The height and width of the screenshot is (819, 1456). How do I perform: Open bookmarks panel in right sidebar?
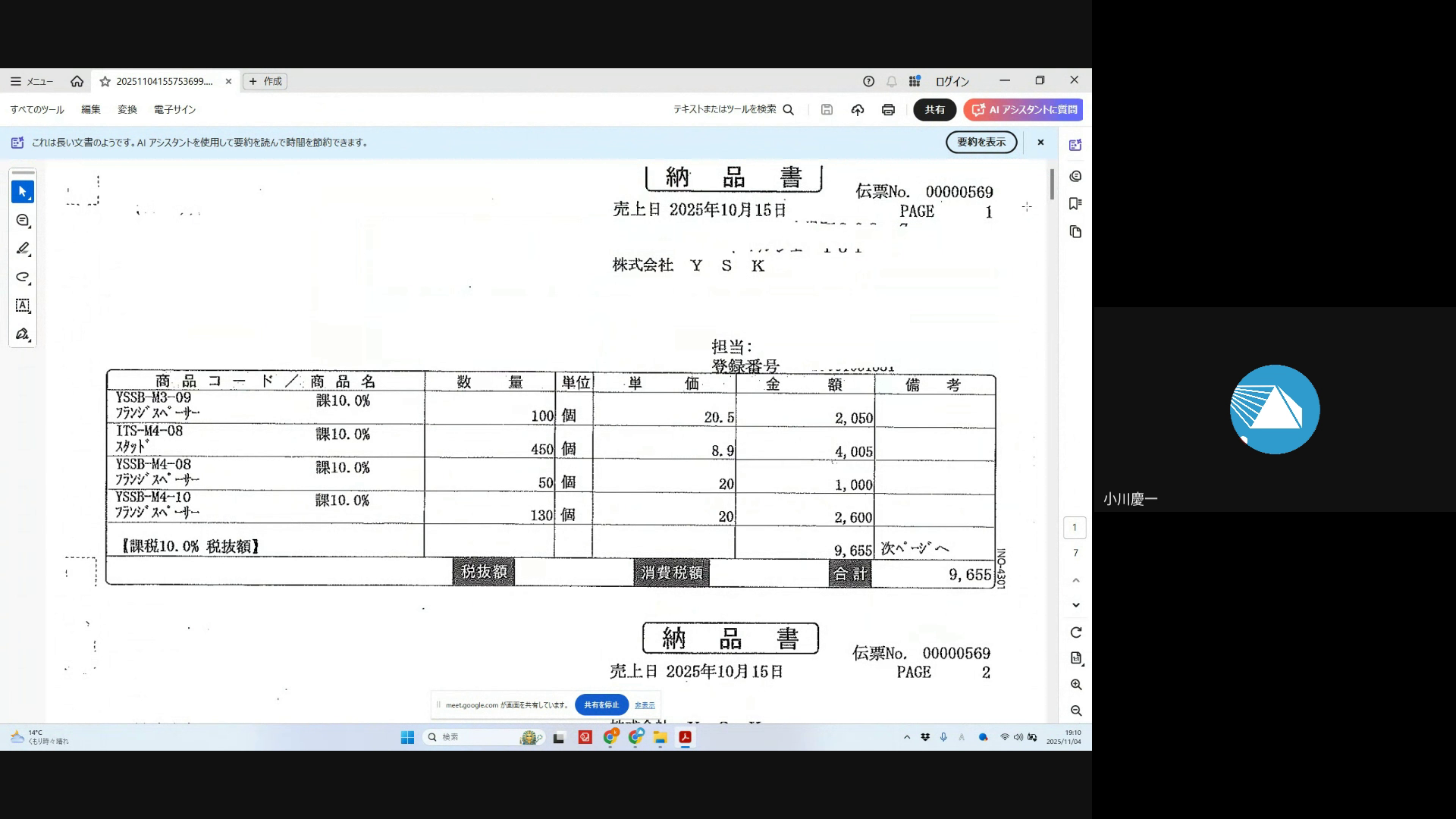(1075, 203)
